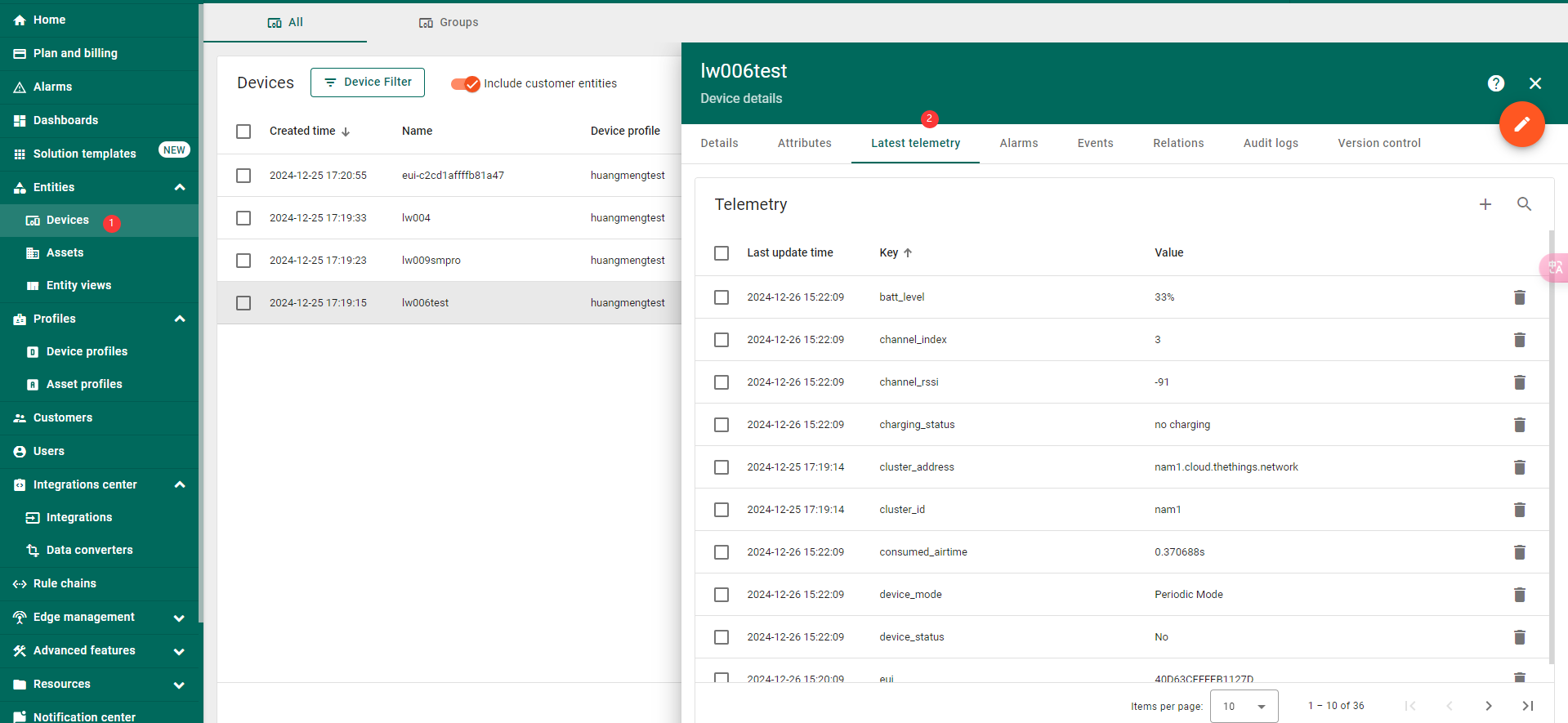The height and width of the screenshot is (723, 1568).
Task: Sort devices by Created time
Action: point(310,131)
